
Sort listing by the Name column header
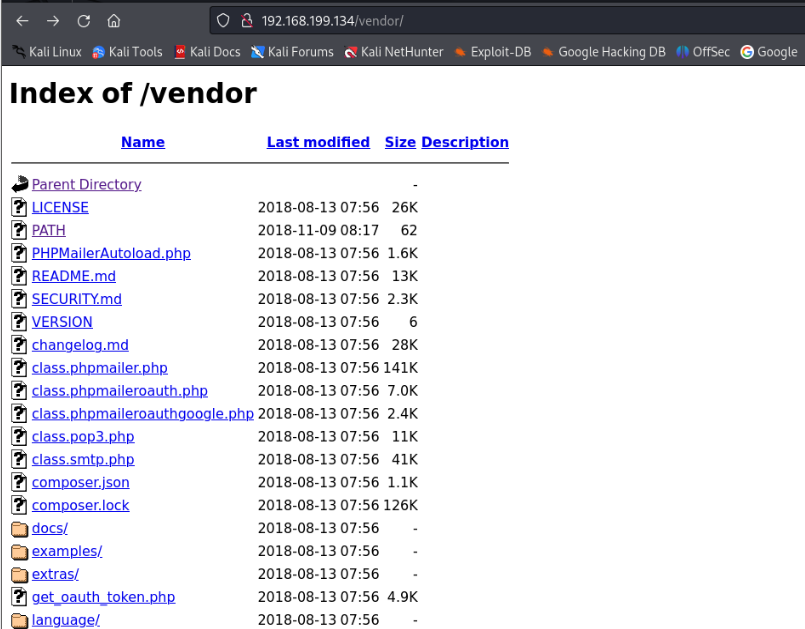tap(143, 142)
